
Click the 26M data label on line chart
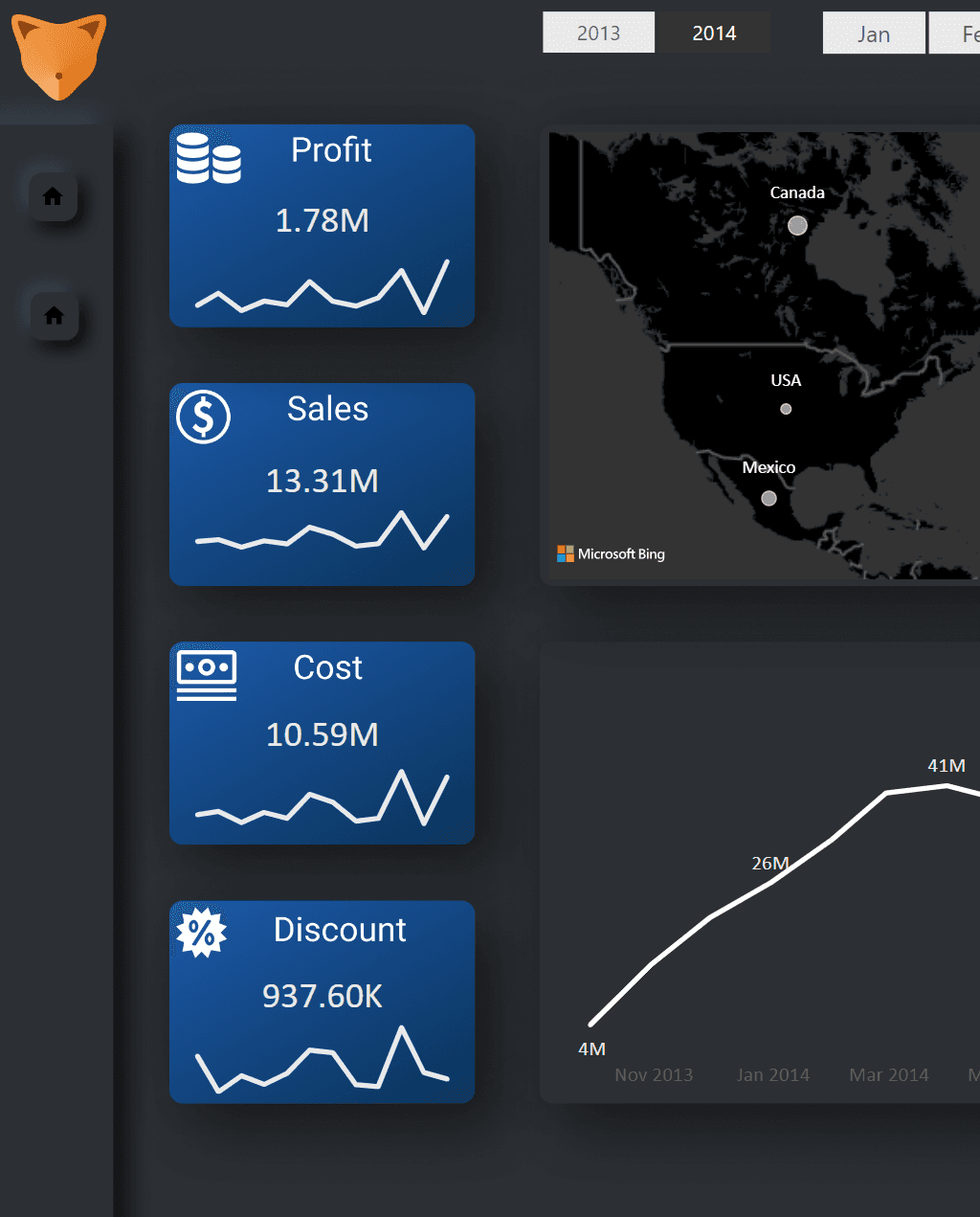770,863
